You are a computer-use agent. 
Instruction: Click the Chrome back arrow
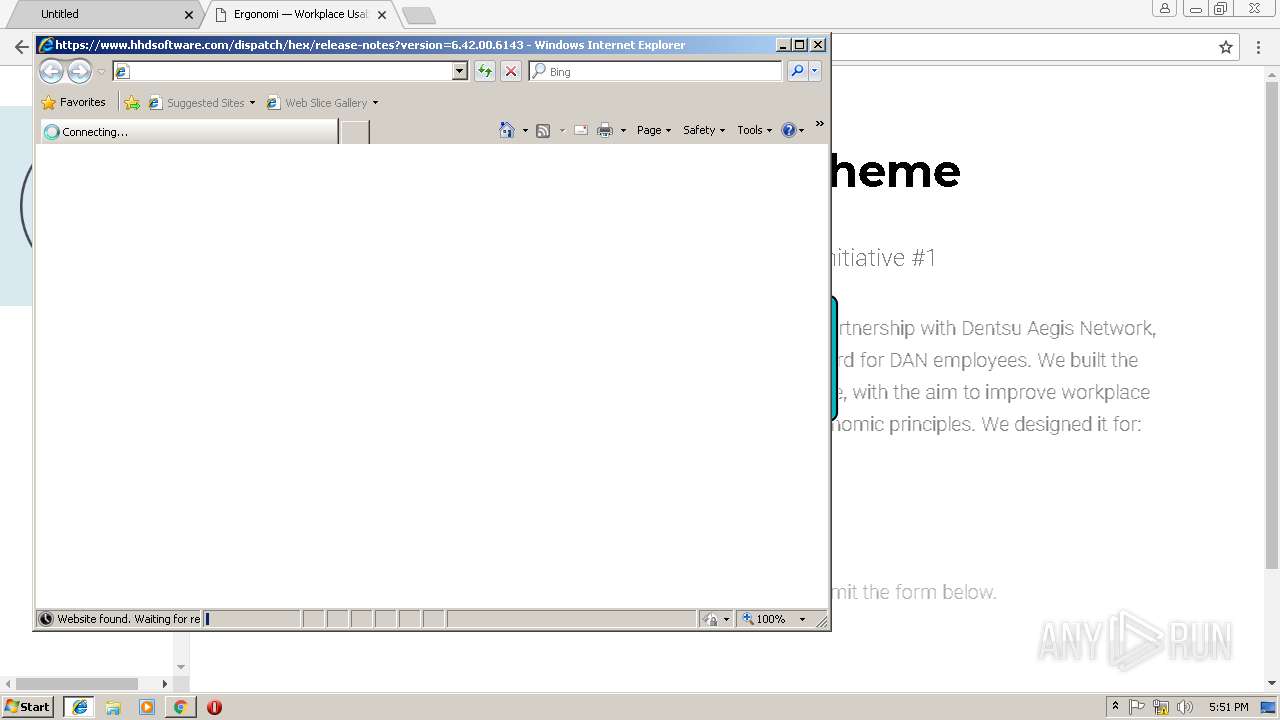pos(22,47)
